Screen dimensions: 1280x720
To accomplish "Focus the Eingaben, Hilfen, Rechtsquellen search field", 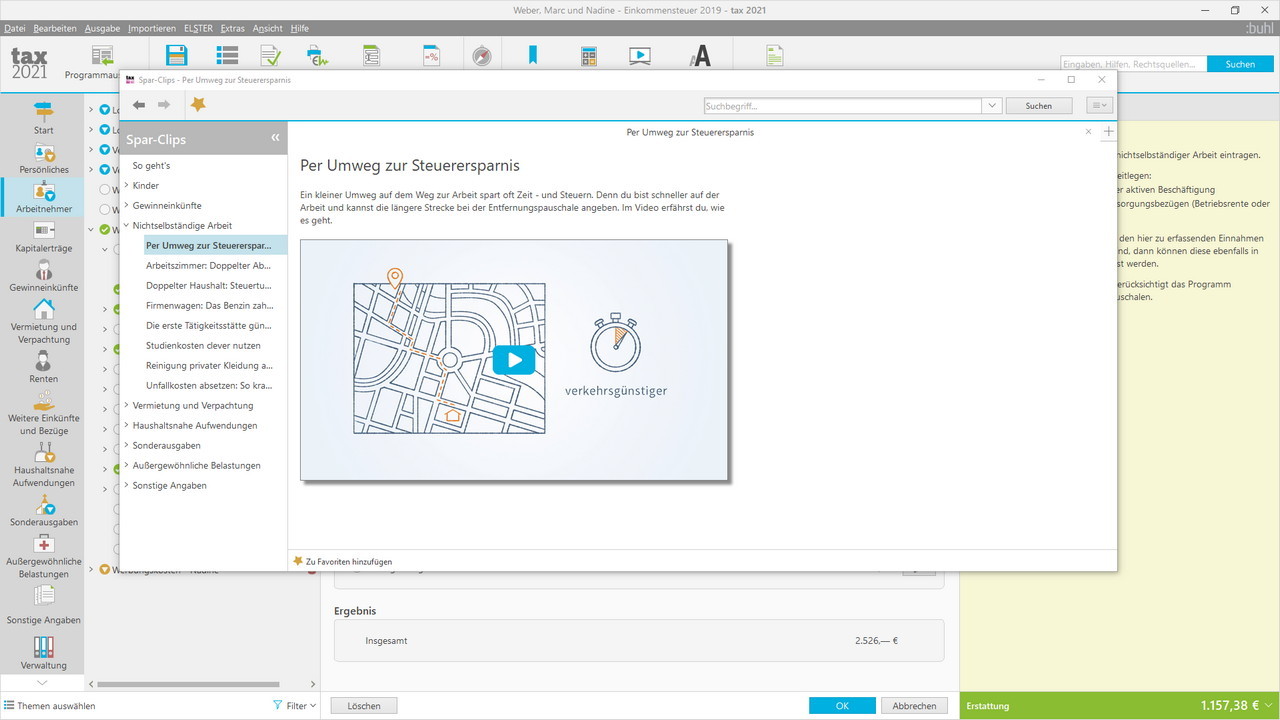I will (x=1134, y=64).
